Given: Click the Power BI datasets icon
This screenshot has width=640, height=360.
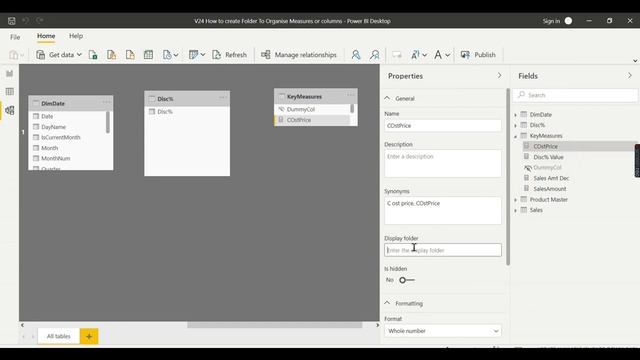Looking at the screenshot, I should pos(111,55).
